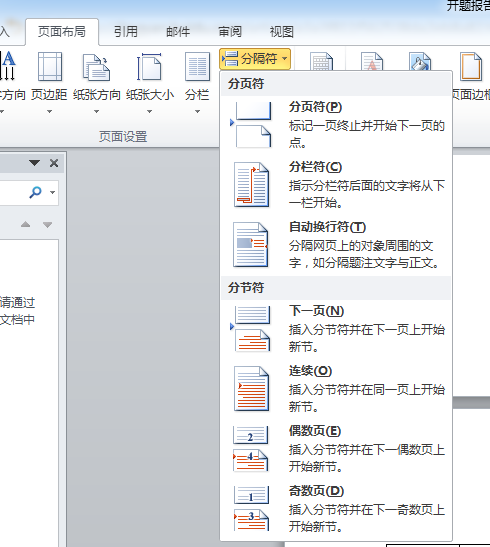Open the navigation pane options arrow
Screen dimensions: 490x547
[x=35, y=163]
